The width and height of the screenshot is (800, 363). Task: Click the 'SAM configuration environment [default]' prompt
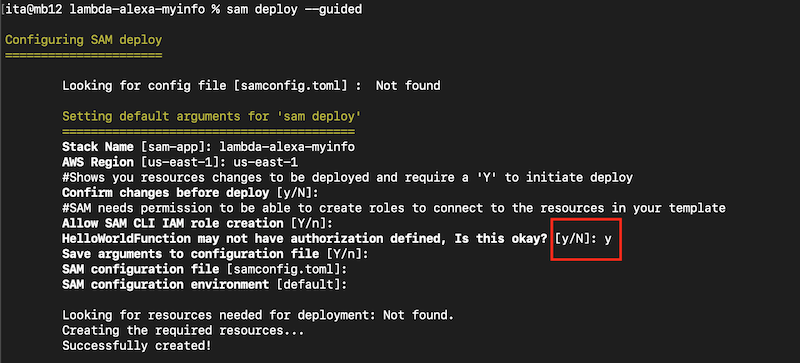coord(204,285)
